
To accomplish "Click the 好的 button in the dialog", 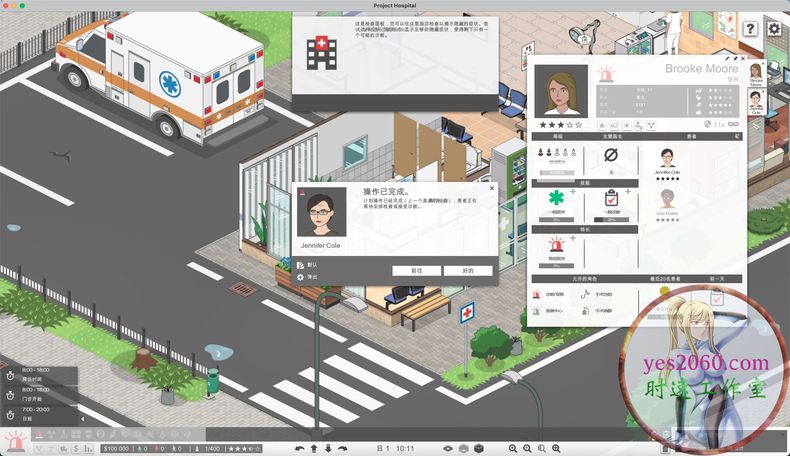I will click(x=468, y=270).
